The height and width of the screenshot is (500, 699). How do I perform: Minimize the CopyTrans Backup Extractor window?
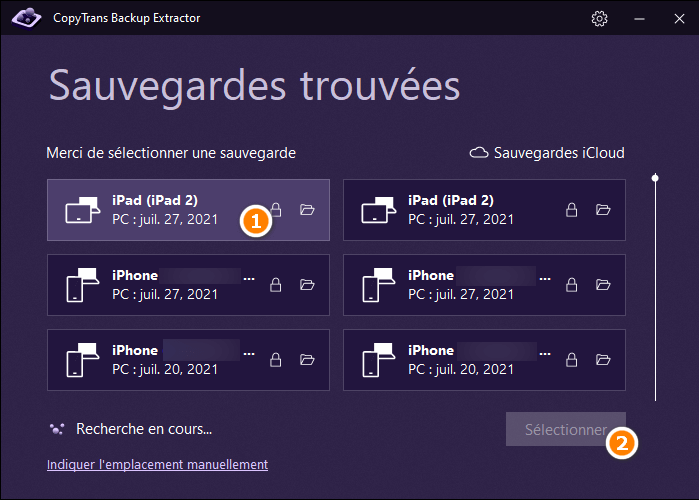pos(639,18)
